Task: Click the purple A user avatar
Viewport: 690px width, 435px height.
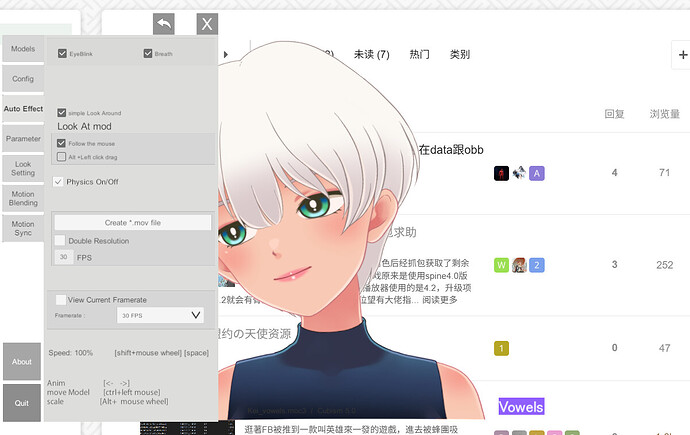Action: [537, 173]
